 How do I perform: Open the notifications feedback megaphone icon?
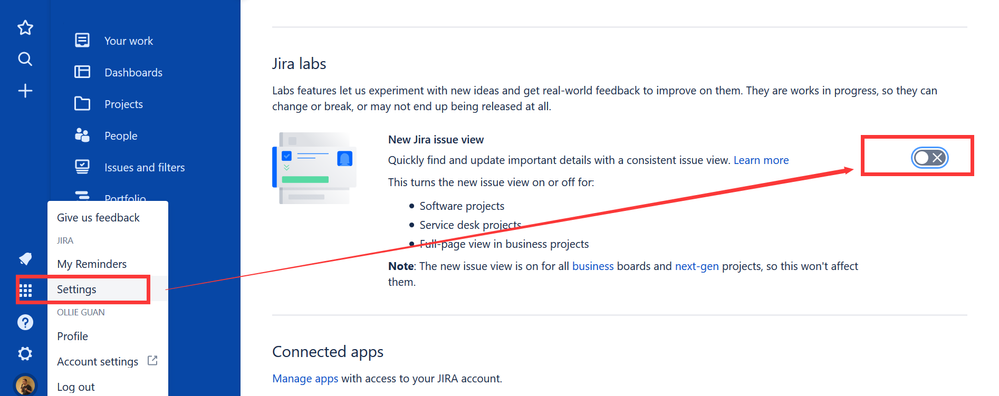pos(25,258)
